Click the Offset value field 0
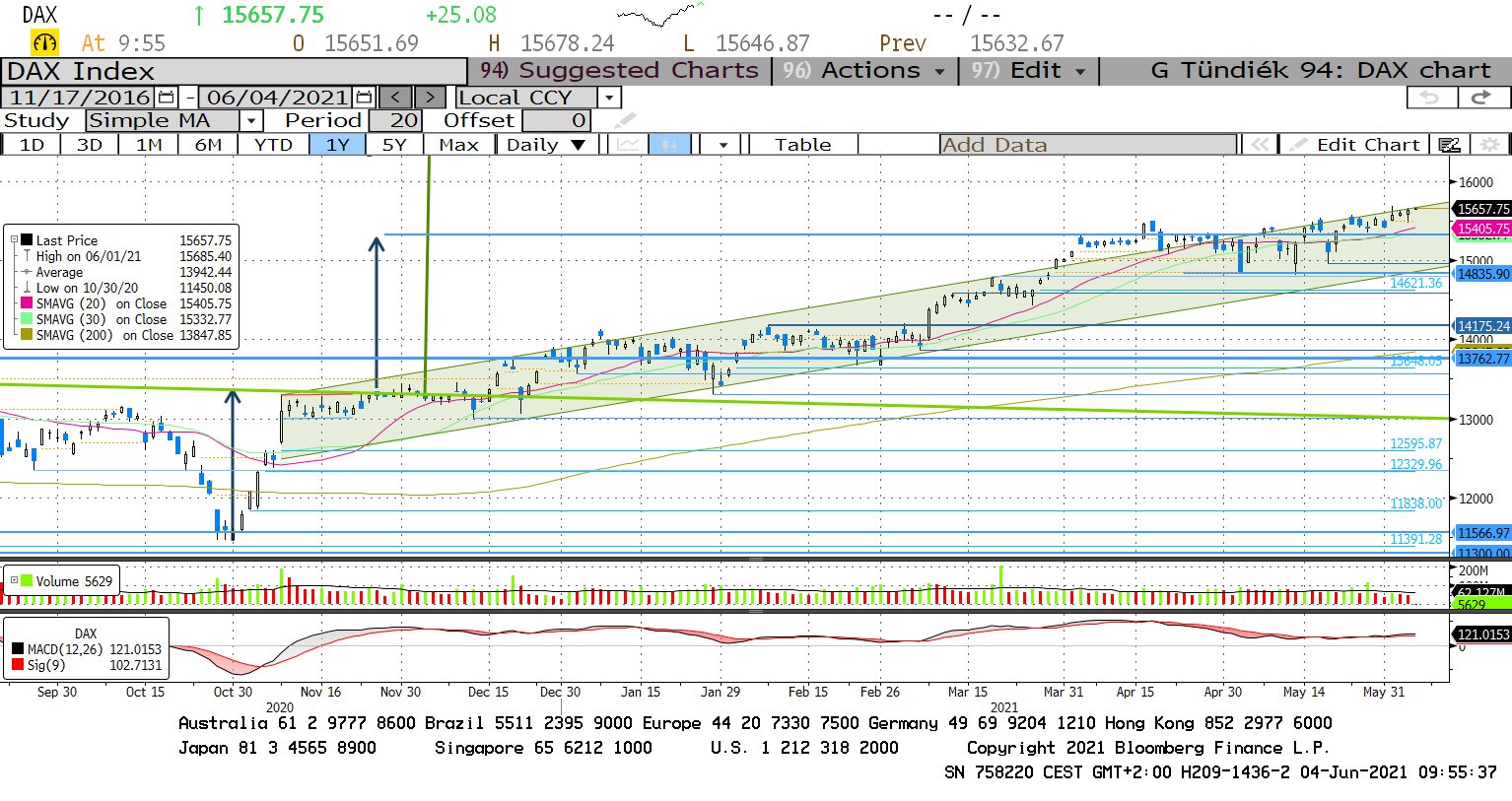Image resolution: width=1512 pixels, height=801 pixels. click(556, 121)
